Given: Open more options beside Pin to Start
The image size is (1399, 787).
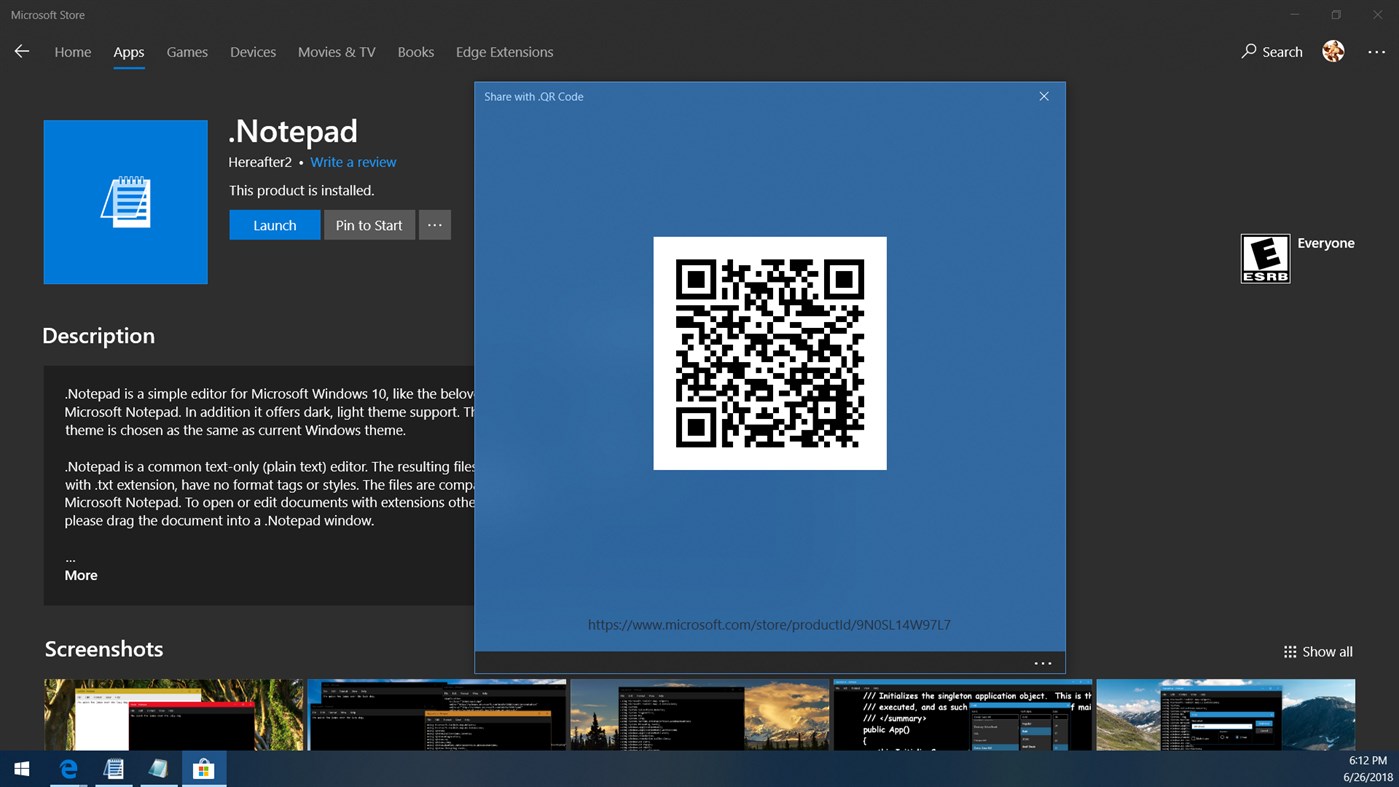Looking at the screenshot, I should [x=434, y=224].
